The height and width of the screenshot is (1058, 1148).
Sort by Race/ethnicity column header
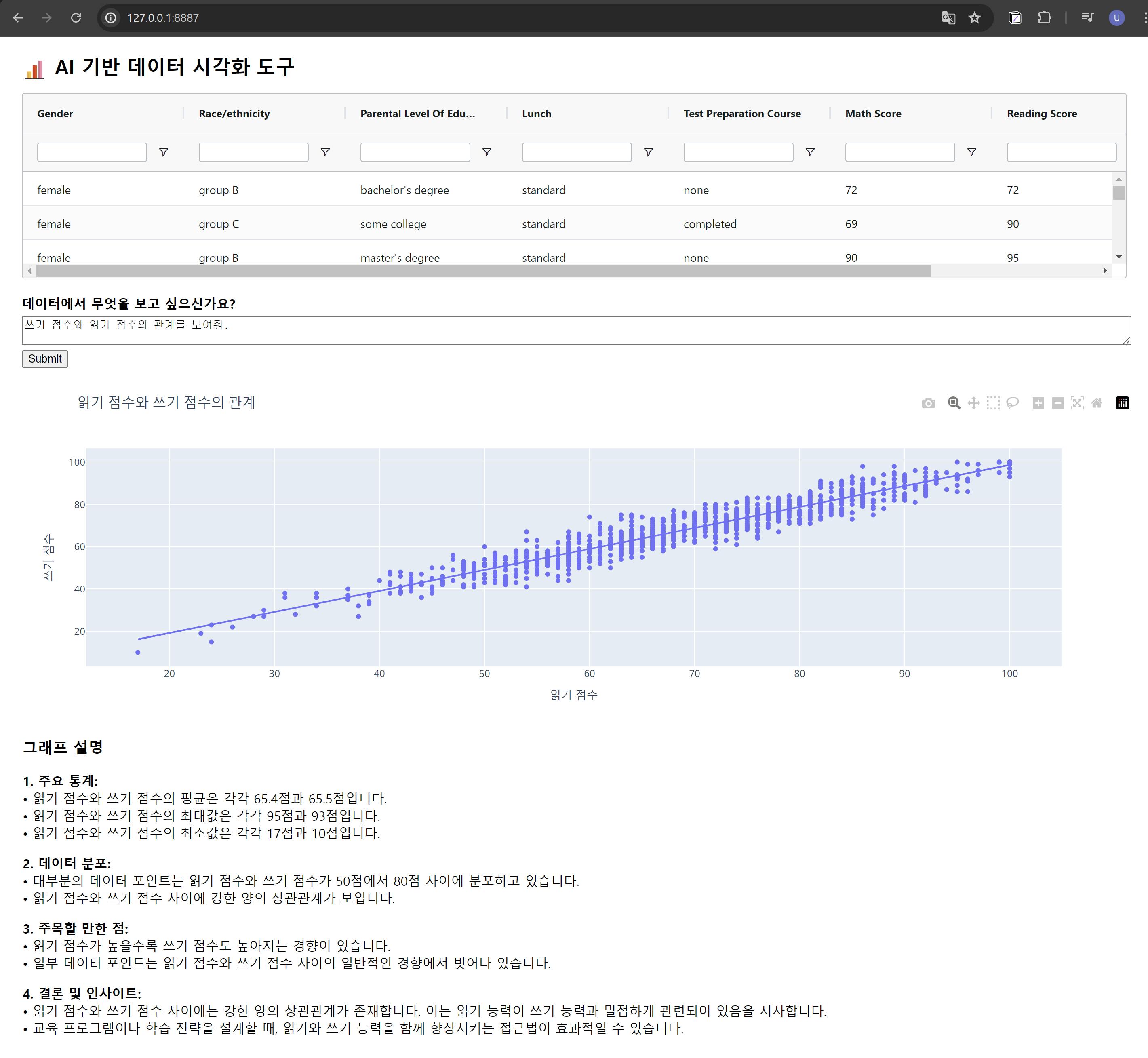point(234,113)
